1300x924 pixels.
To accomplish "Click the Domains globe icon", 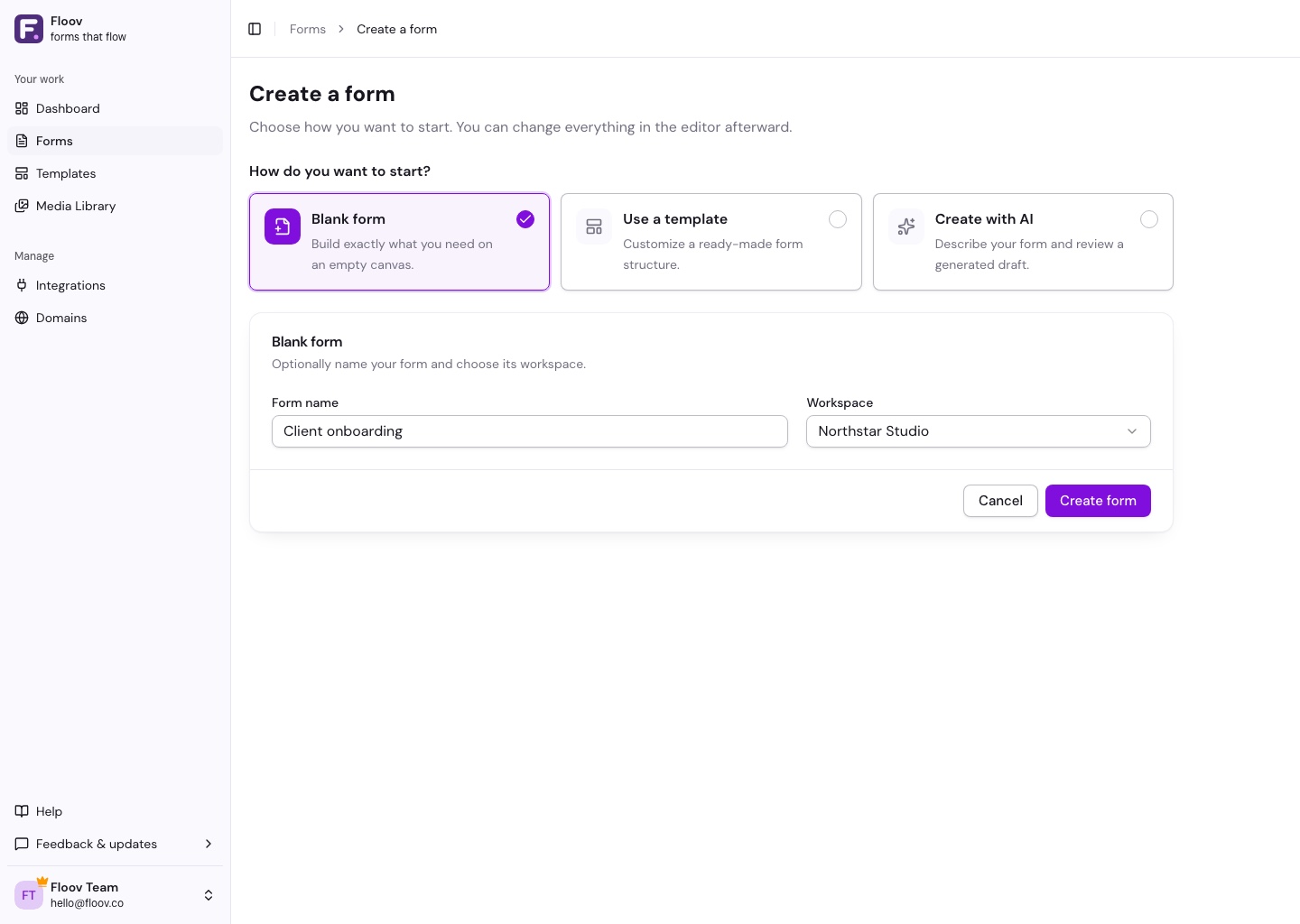I will click(22, 318).
